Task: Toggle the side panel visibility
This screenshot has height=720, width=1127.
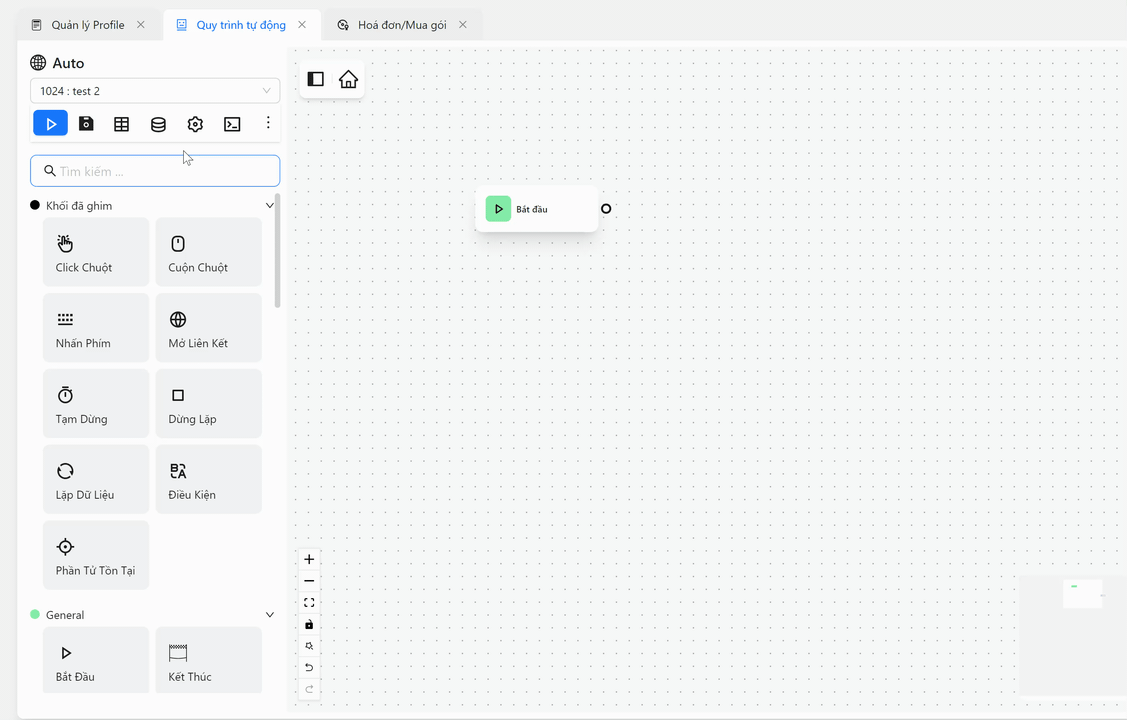Action: 315,79
